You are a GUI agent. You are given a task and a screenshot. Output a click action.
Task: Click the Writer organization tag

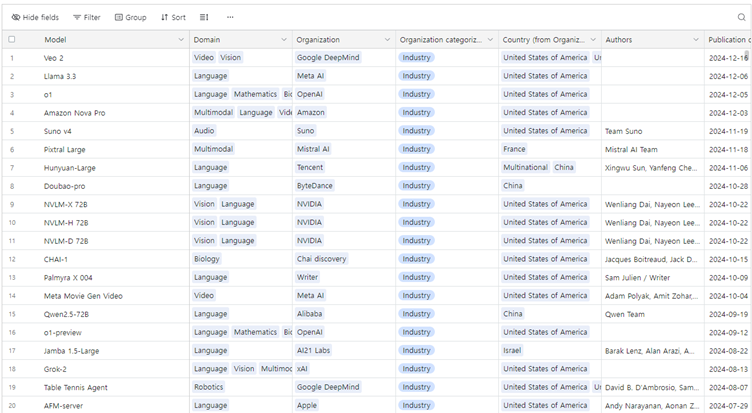pyautogui.click(x=307, y=277)
